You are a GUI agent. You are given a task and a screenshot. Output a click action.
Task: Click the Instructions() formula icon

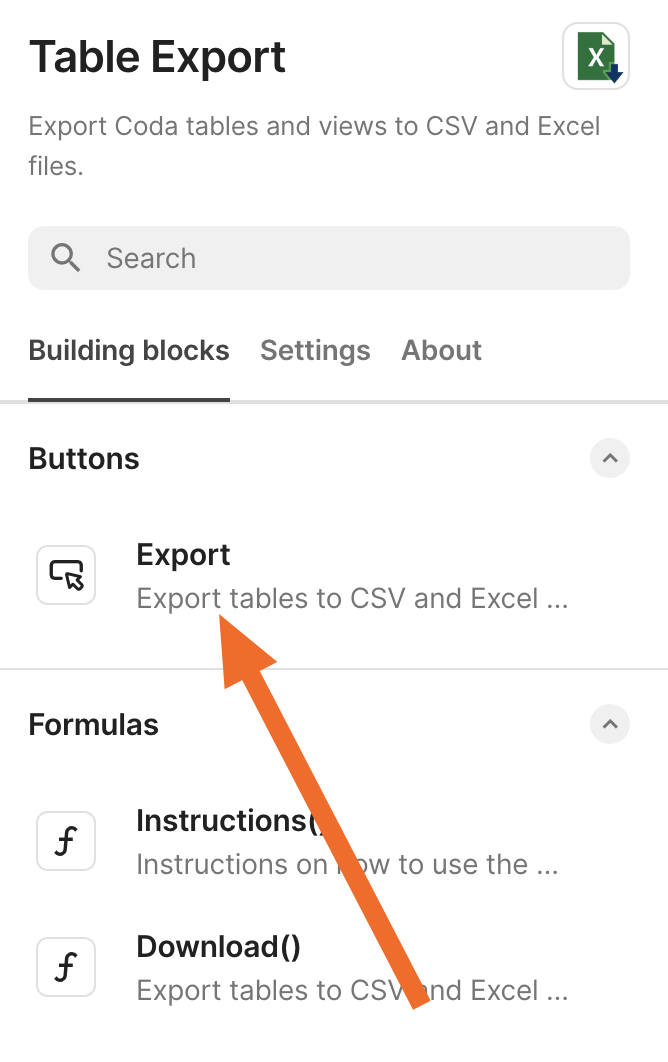pos(66,842)
